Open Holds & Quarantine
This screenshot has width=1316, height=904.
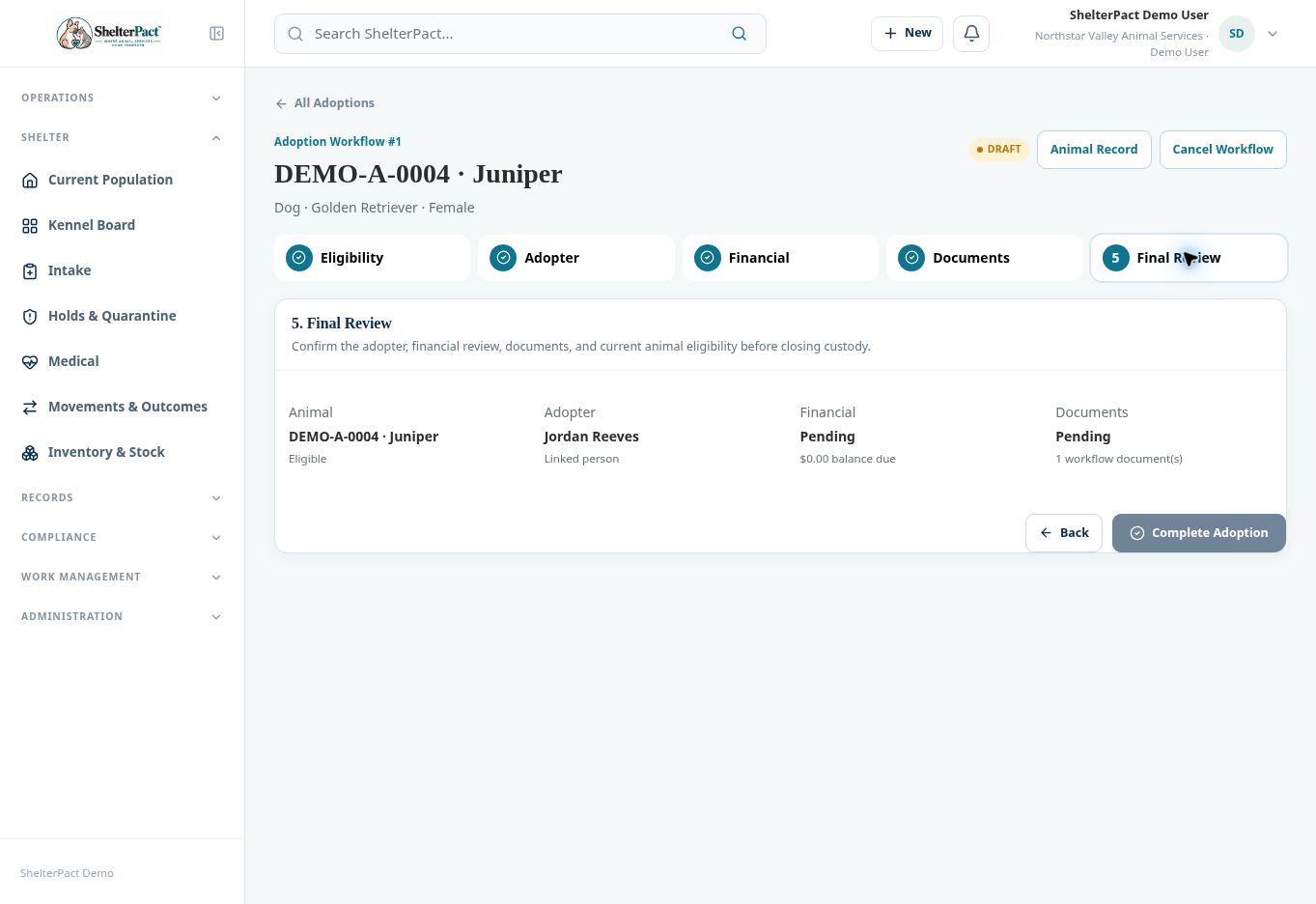click(x=122, y=316)
